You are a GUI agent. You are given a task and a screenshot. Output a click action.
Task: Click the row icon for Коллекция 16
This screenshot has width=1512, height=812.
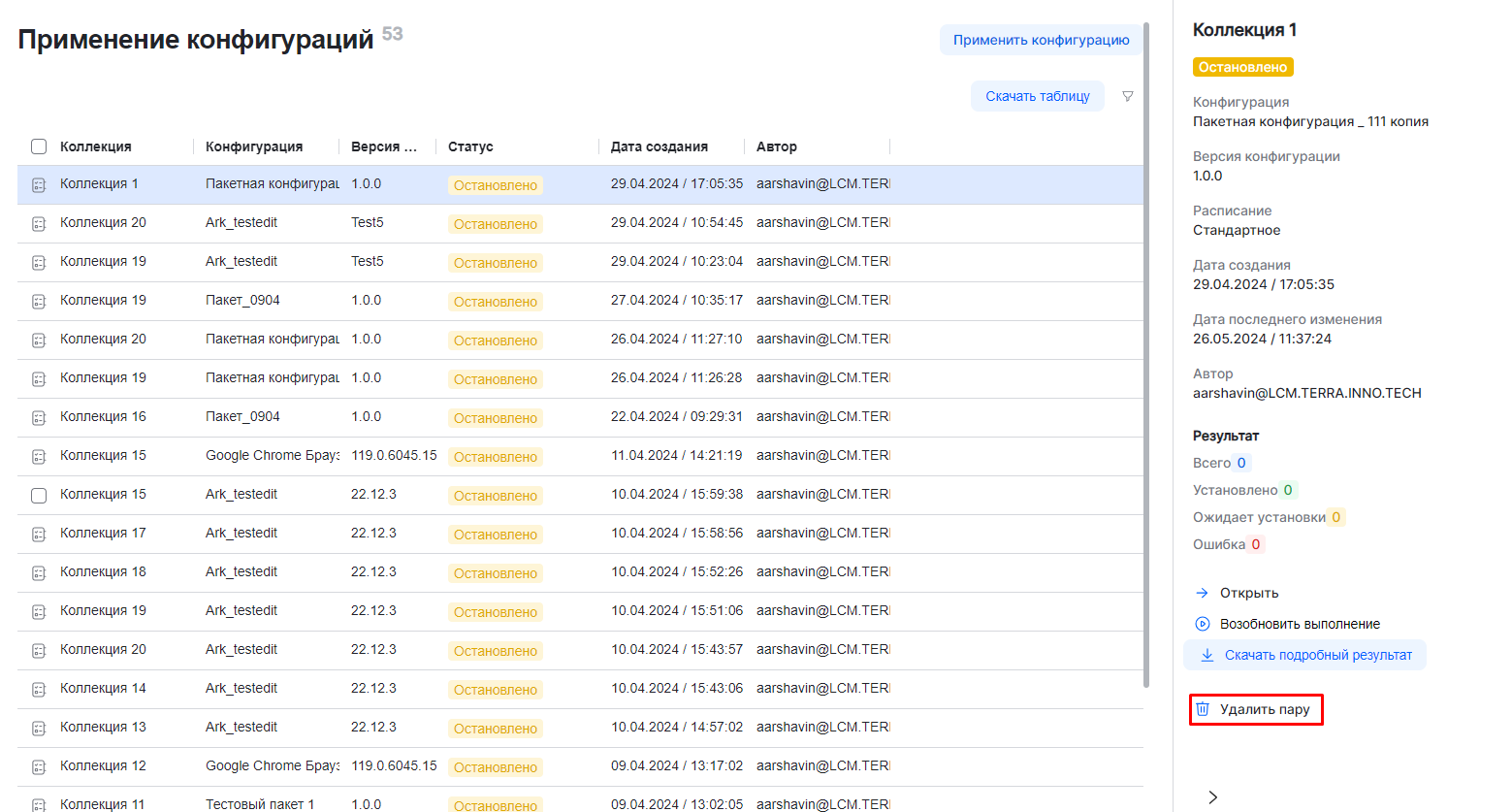(39, 417)
